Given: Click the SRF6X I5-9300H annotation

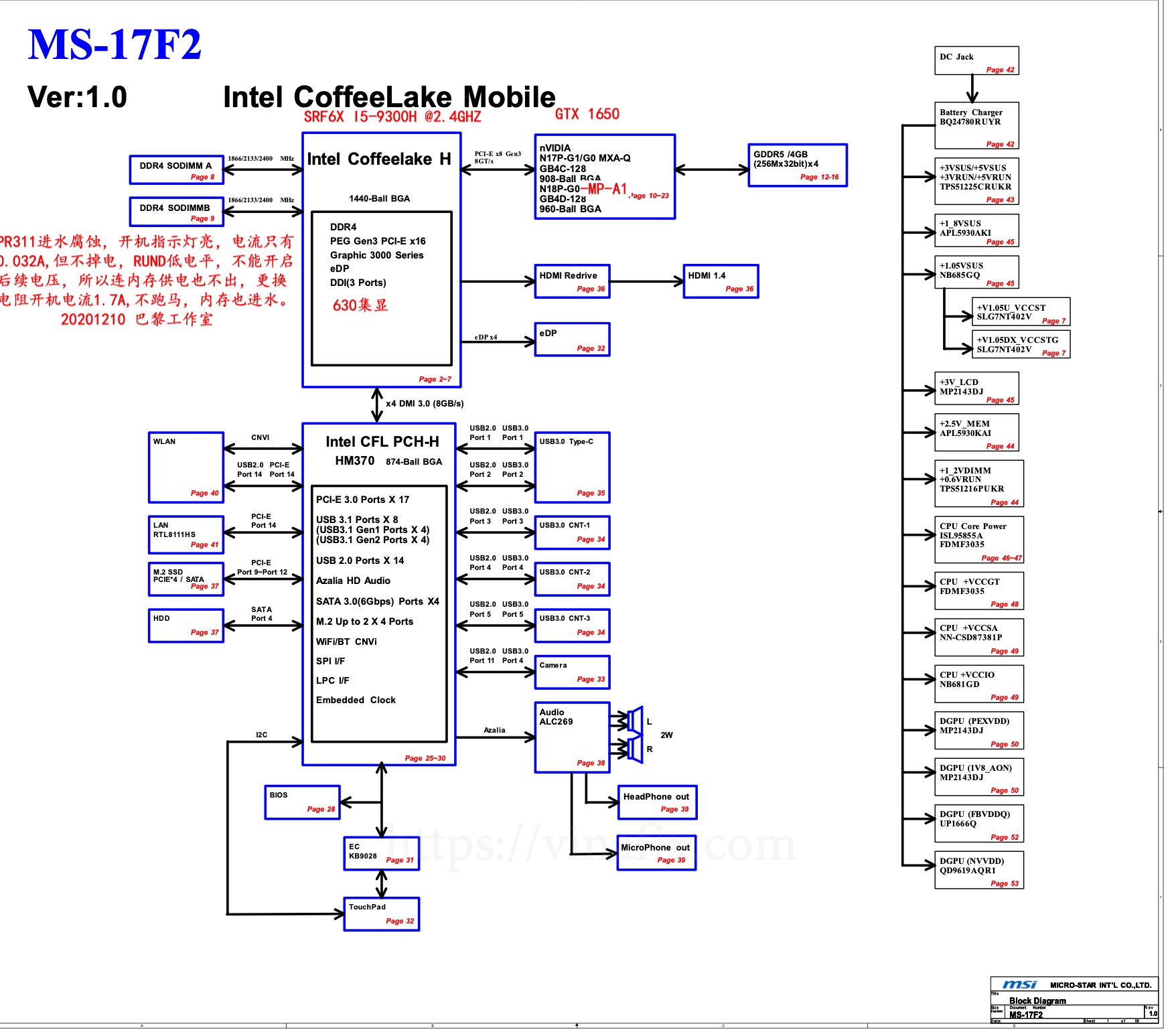Looking at the screenshot, I should [x=392, y=117].
